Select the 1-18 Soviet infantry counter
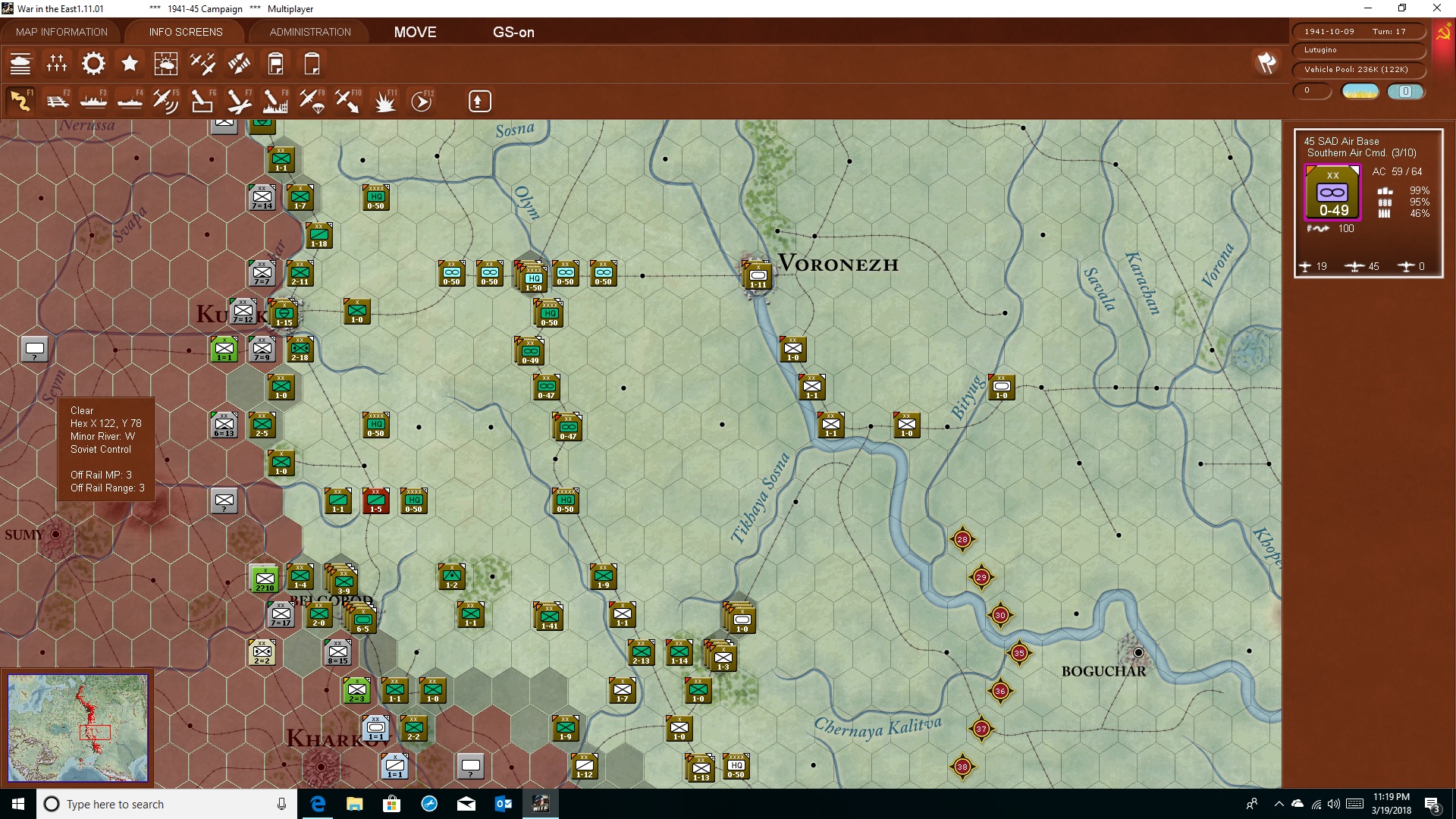 (x=318, y=235)
